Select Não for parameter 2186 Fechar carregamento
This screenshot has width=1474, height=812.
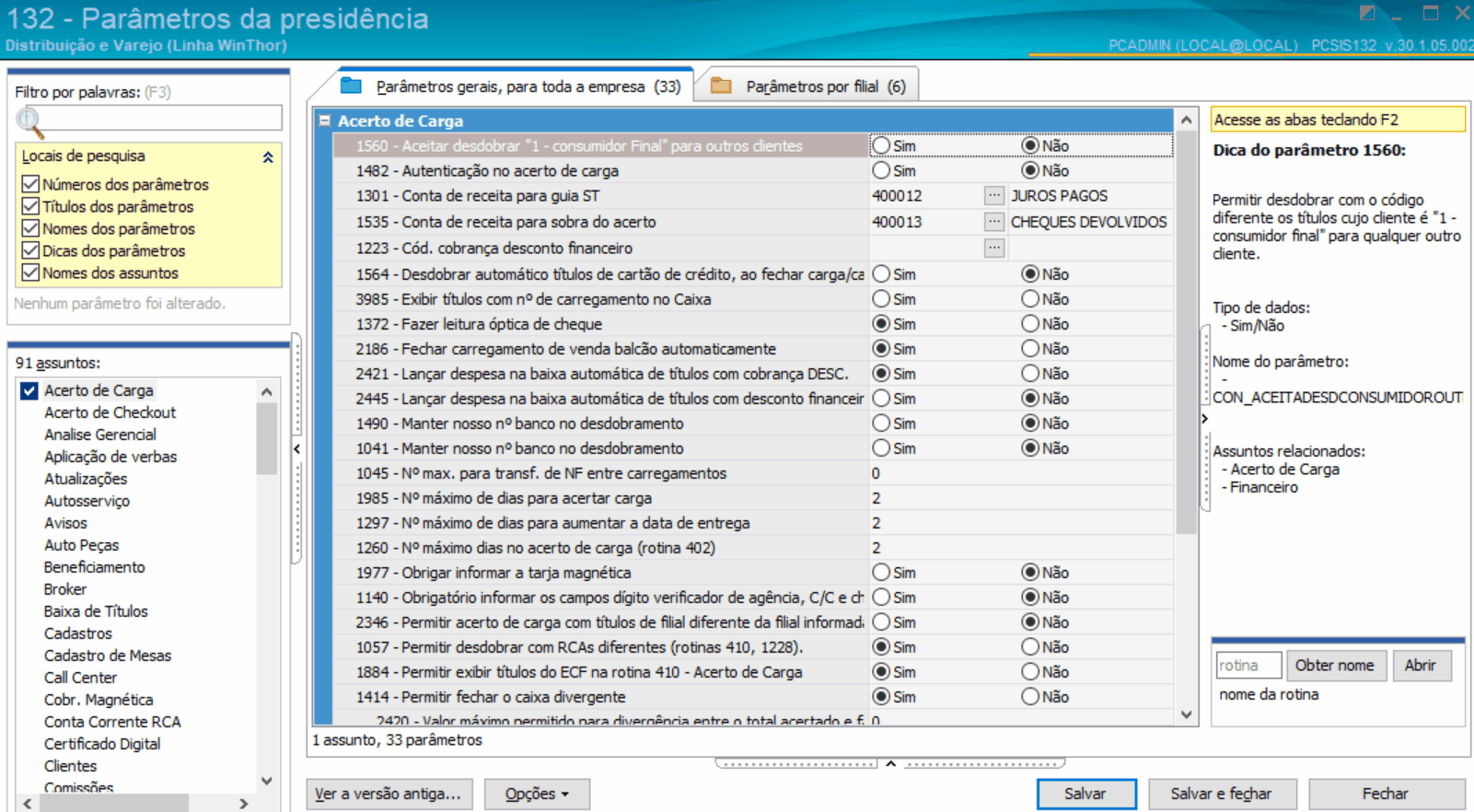1030,349
